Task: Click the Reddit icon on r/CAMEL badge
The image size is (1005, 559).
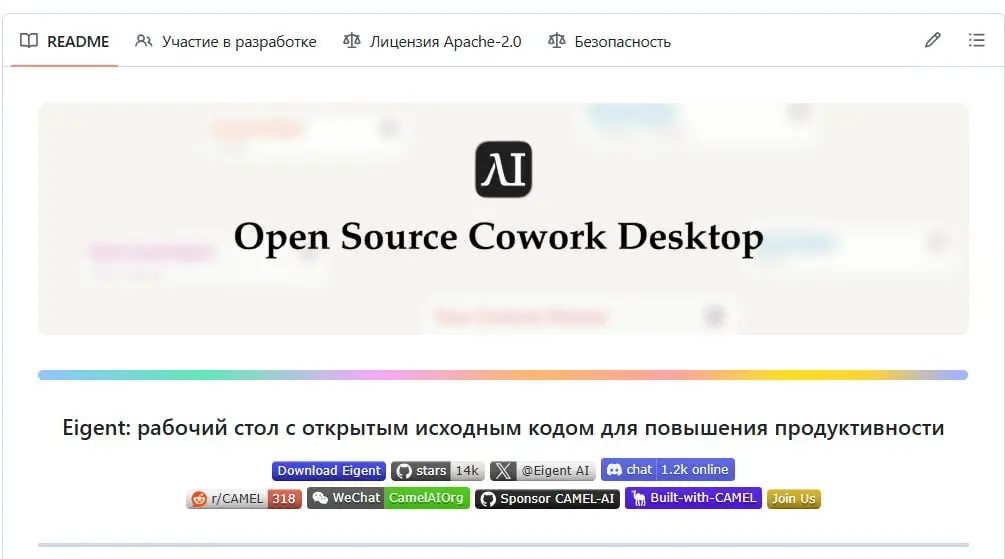Action: point(199,499)
